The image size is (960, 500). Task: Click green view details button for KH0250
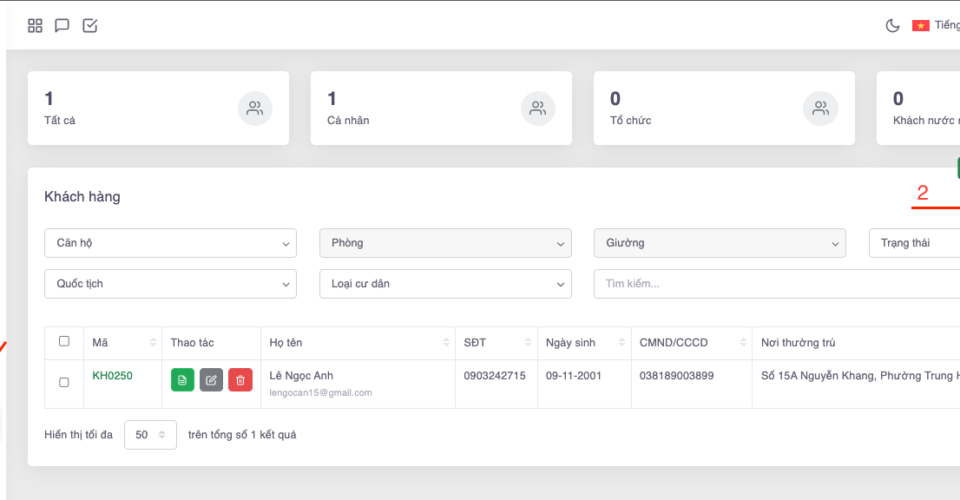coord(183,380)
